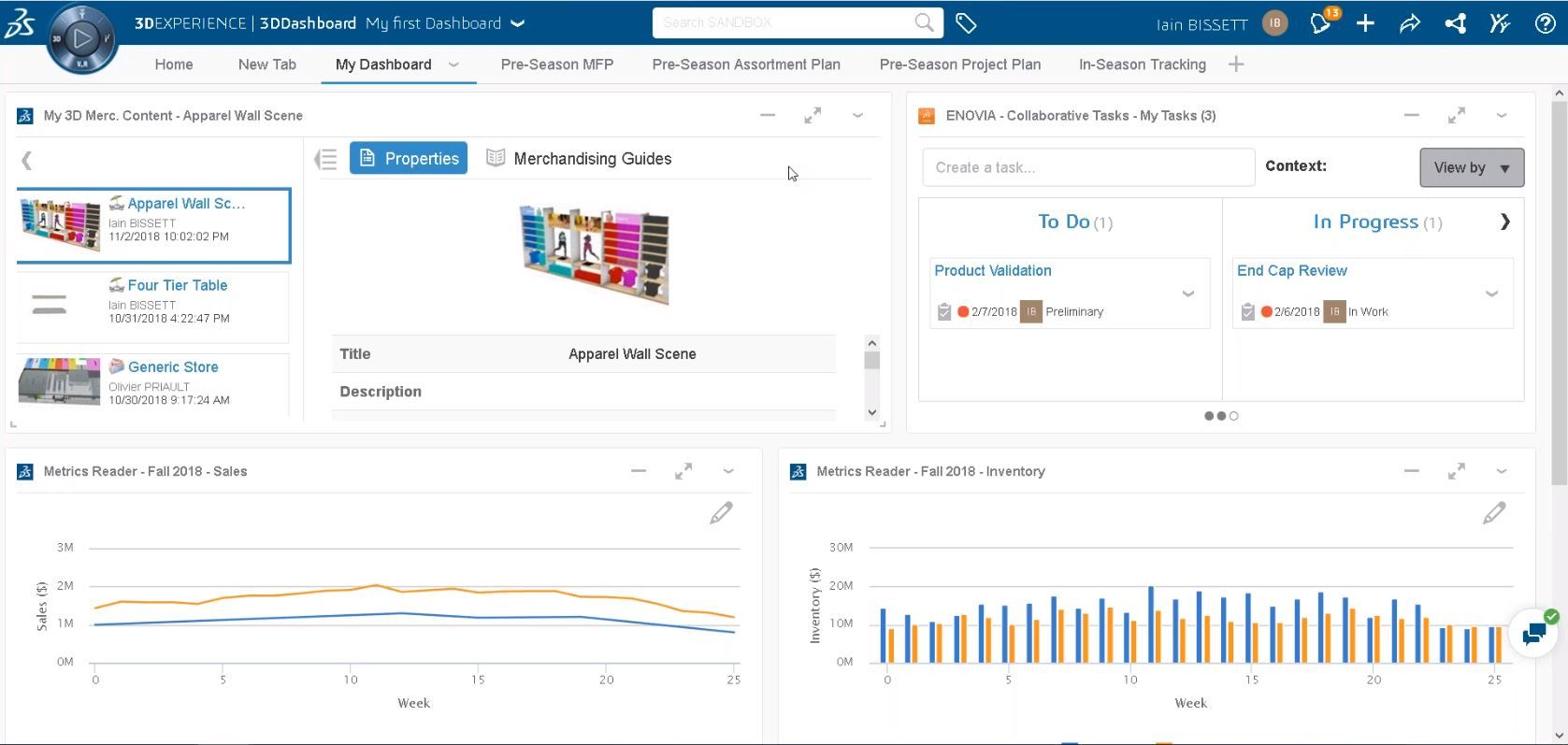Click the Share arrow icon
Screen dimensions: 1568x745
point(1409,23)
